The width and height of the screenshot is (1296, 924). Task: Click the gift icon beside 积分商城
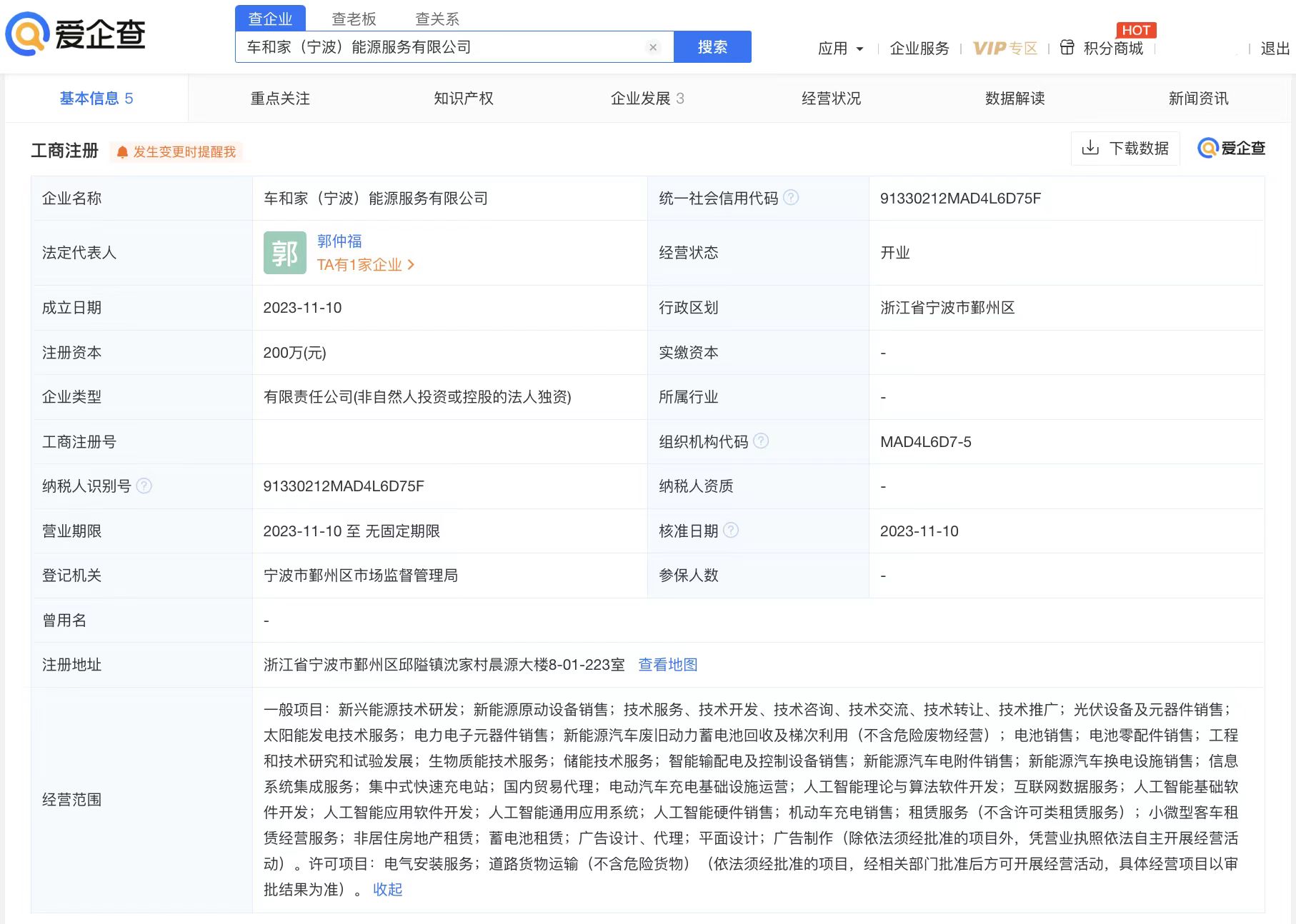[x=1067, y=48]
